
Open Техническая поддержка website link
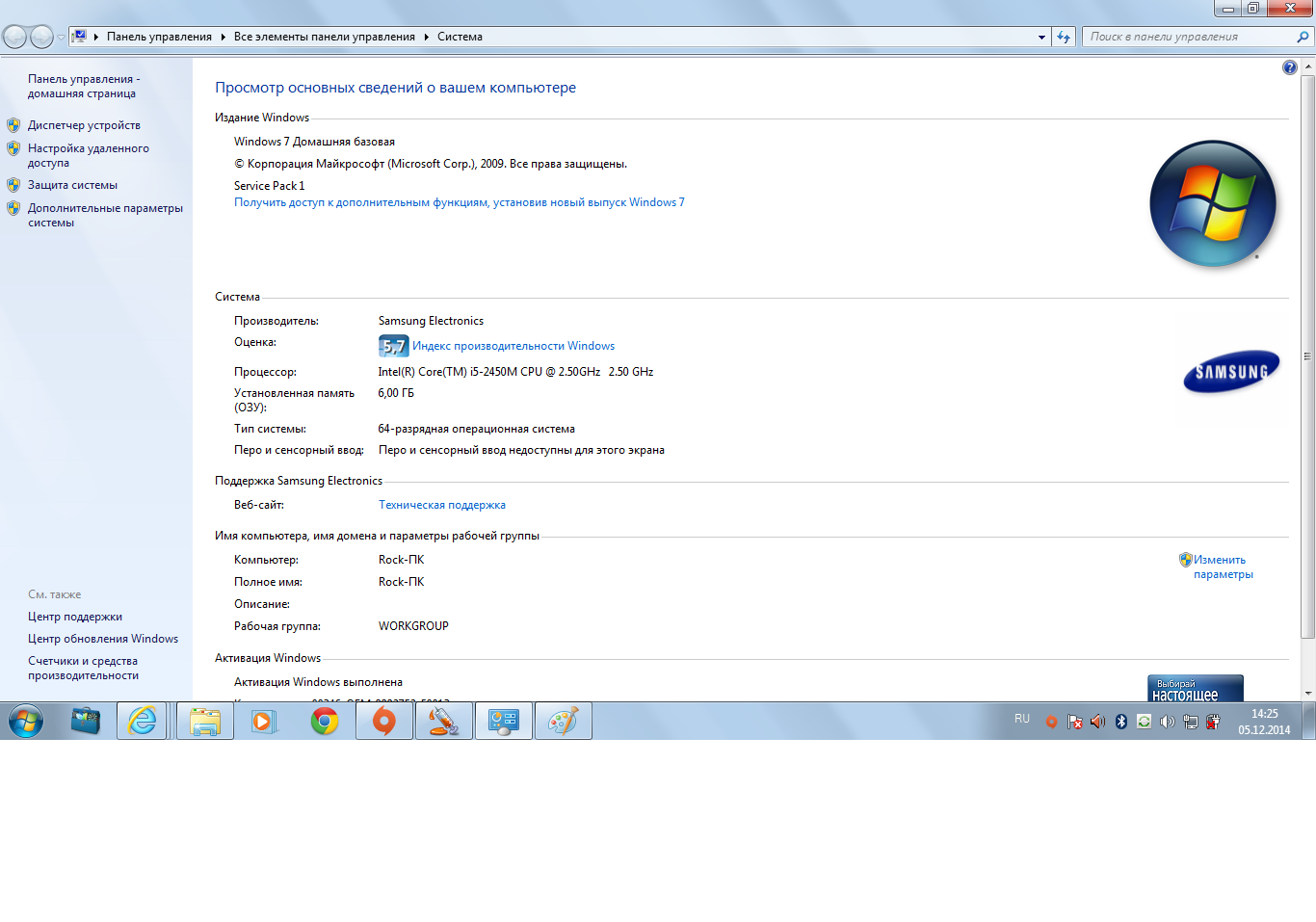pos(442,505)
